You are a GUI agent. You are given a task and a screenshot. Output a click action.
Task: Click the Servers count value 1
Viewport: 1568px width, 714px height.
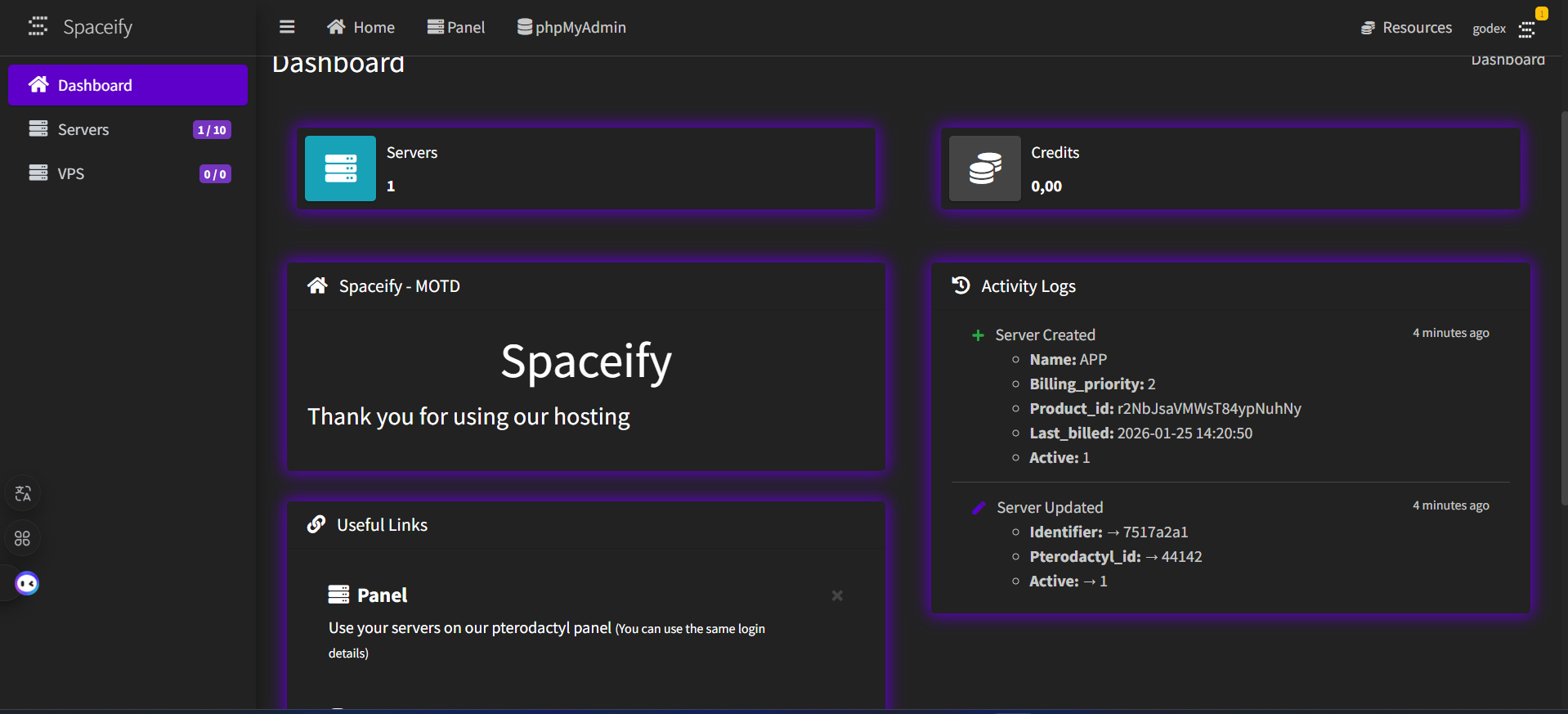click(391, 186)
